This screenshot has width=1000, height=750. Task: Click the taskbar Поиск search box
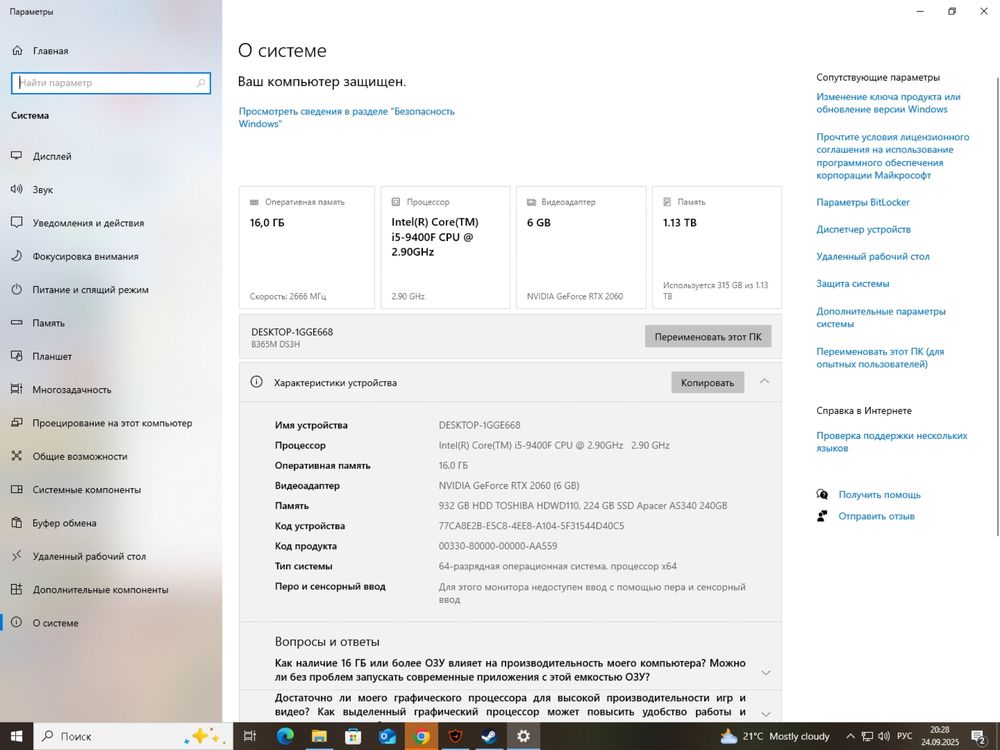click(x=133, y=737)
